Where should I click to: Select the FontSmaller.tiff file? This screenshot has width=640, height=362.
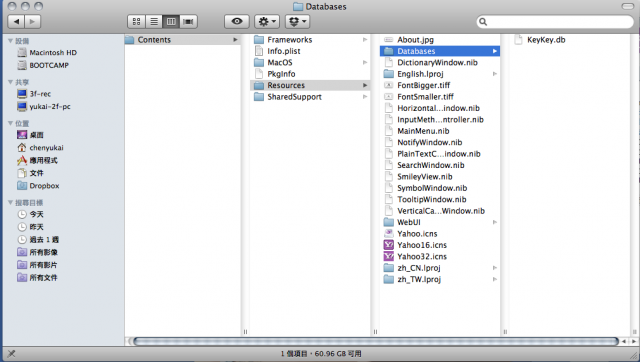pos(440,97)
